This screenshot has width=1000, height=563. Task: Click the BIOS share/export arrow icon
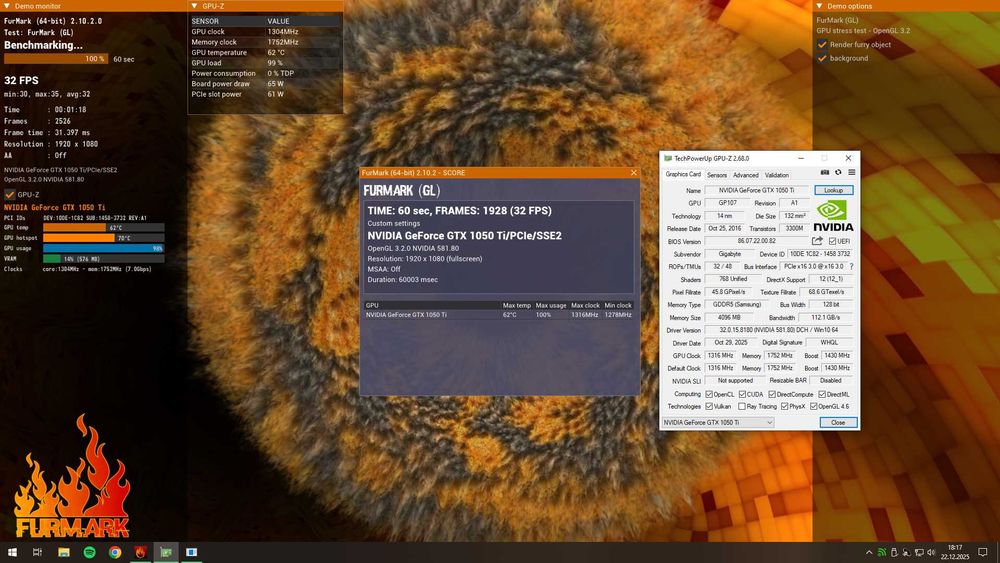[817, 241]
